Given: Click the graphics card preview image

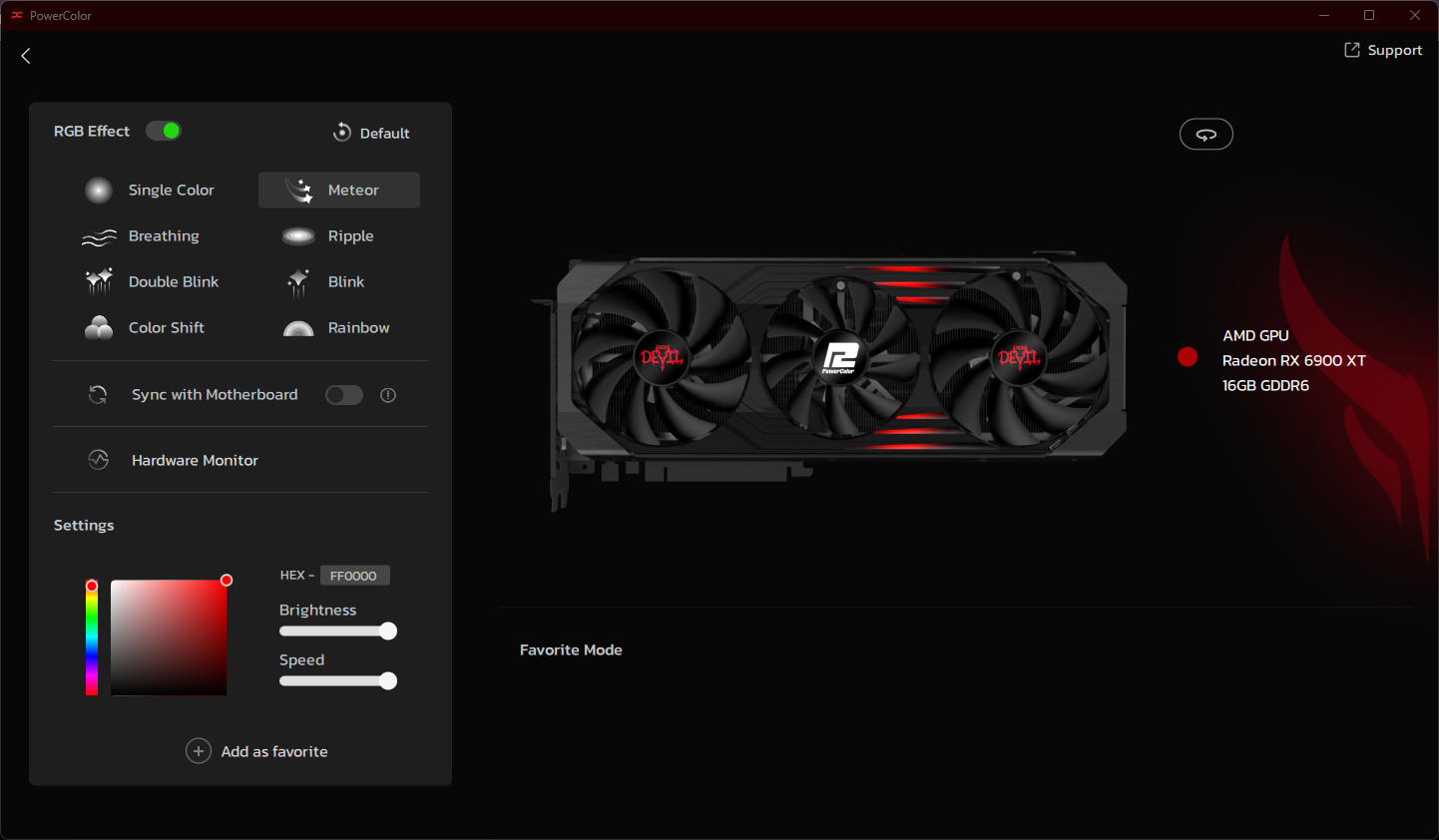Looking at the screenshot, I should click(830, 383).
